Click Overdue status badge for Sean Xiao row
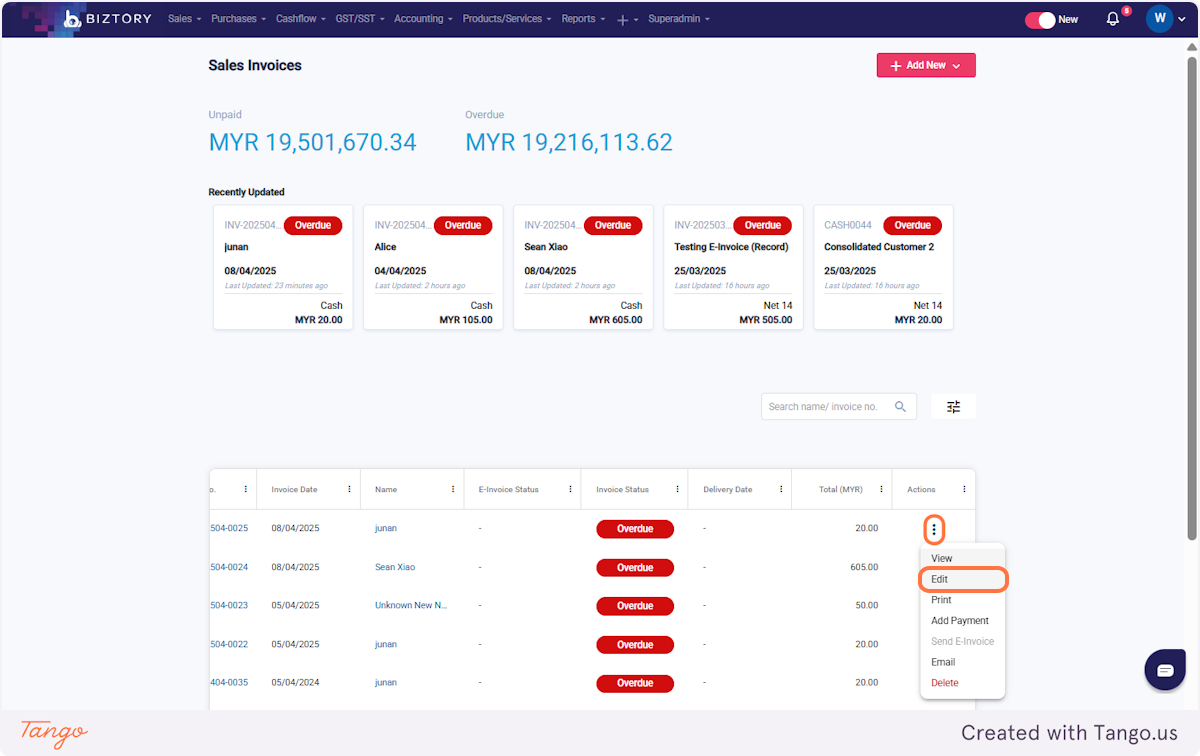 coord(635,567)
